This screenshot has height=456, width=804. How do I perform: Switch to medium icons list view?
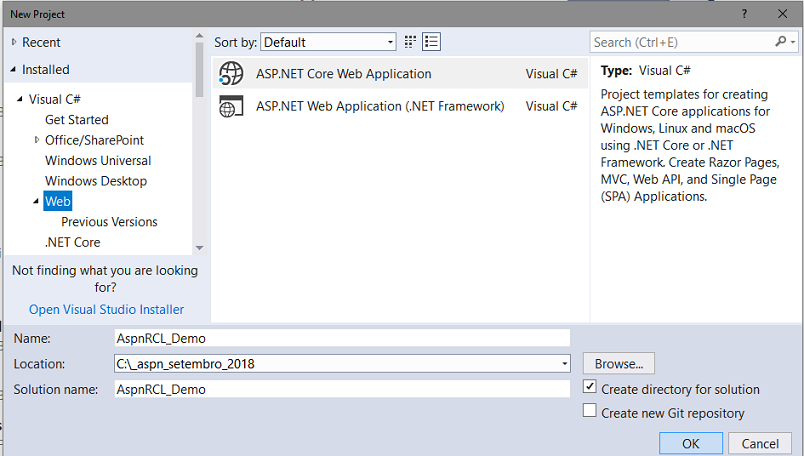[x=431, y=42]
